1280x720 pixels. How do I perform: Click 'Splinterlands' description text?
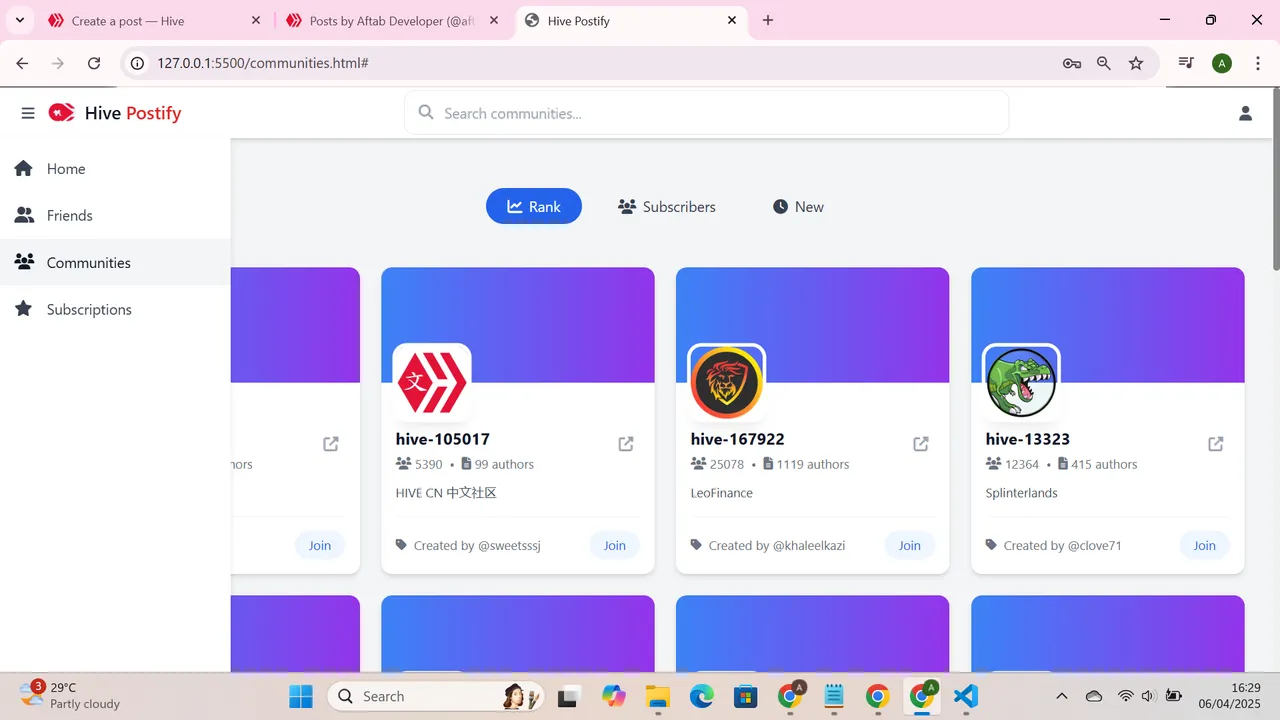[1021, 493]
